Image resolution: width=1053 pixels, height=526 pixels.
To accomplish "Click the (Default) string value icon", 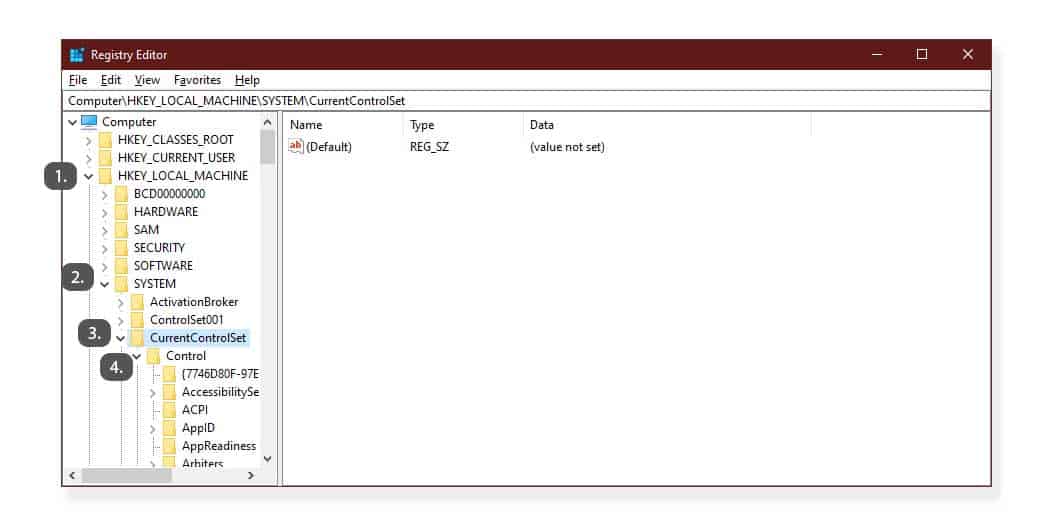I will point(296,146).
